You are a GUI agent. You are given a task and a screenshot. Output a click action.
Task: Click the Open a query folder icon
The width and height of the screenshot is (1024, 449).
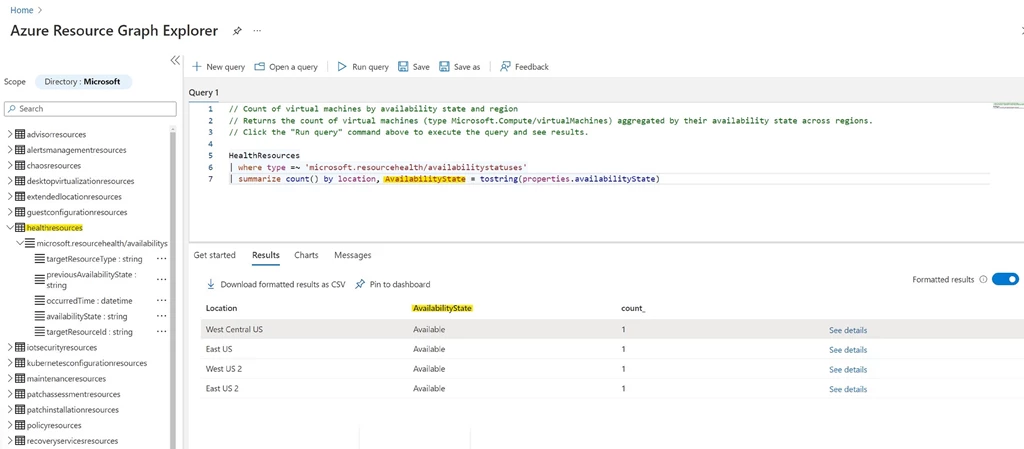click(260, 67)
